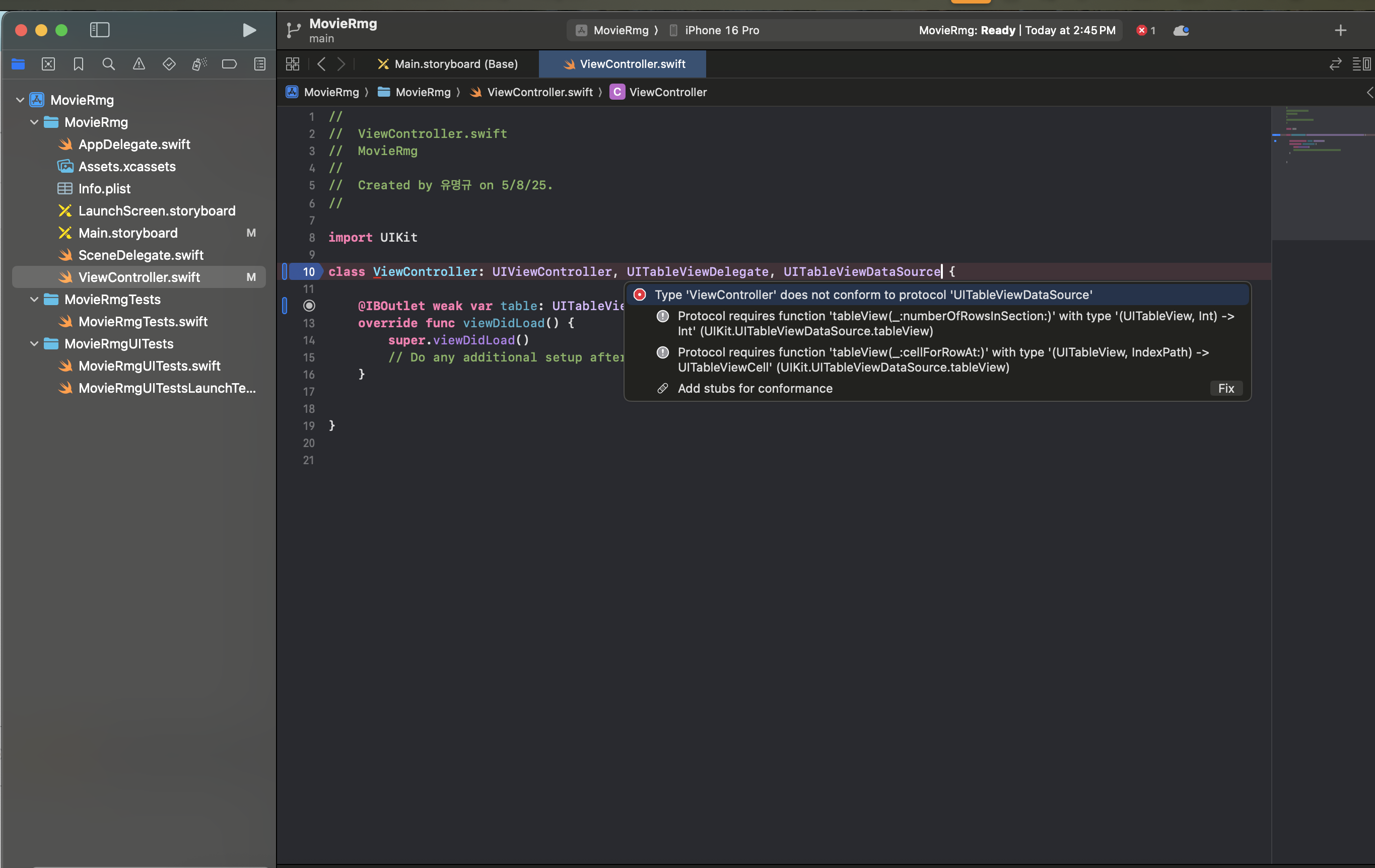Collapse the MovieRmgUITests group
The image size is (1375, 868).
pos(34,343)
